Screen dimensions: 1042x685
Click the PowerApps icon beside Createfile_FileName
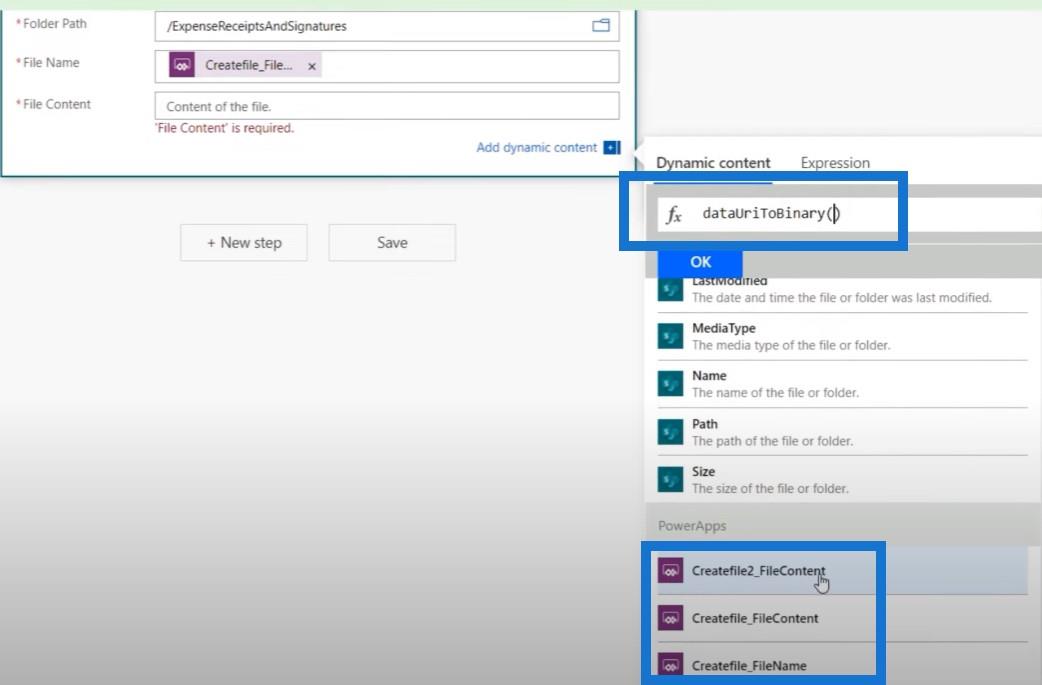point(670,664)
